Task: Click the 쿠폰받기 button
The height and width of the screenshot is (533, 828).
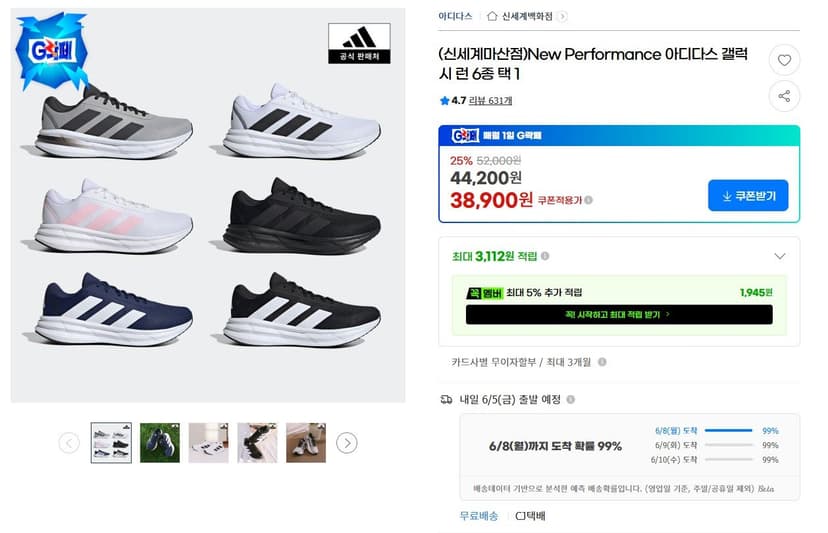Action: [x=748, y=195]
